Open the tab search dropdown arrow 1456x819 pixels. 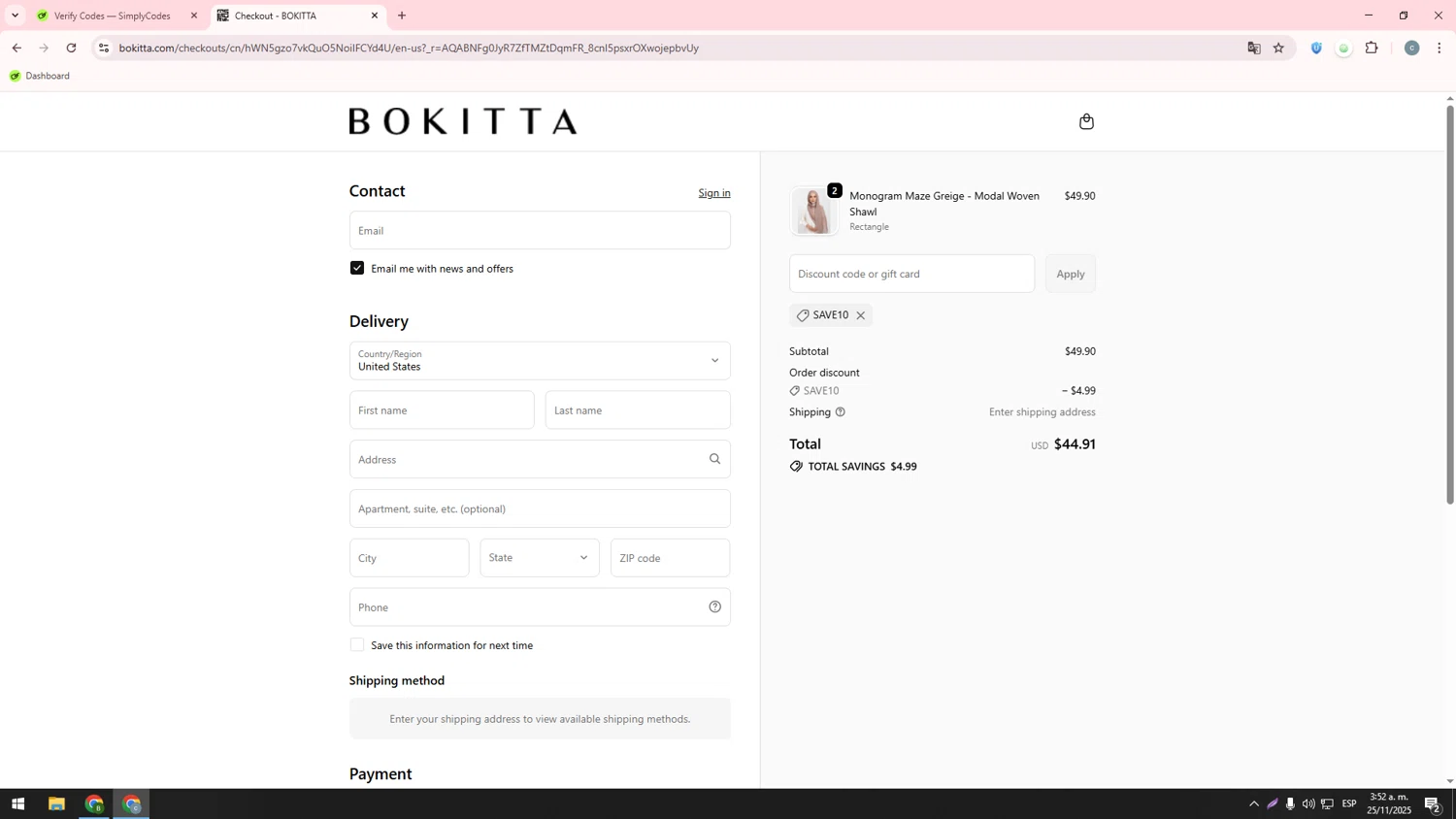tap(15, 16)
